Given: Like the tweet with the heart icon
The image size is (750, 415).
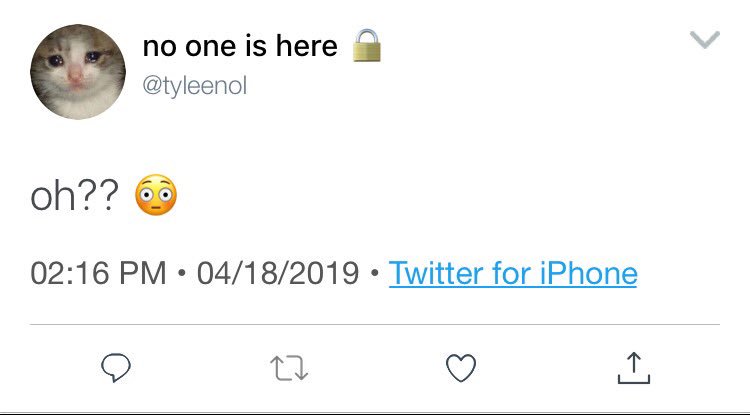Looking at the screenshot, I should tap(461, 368).
